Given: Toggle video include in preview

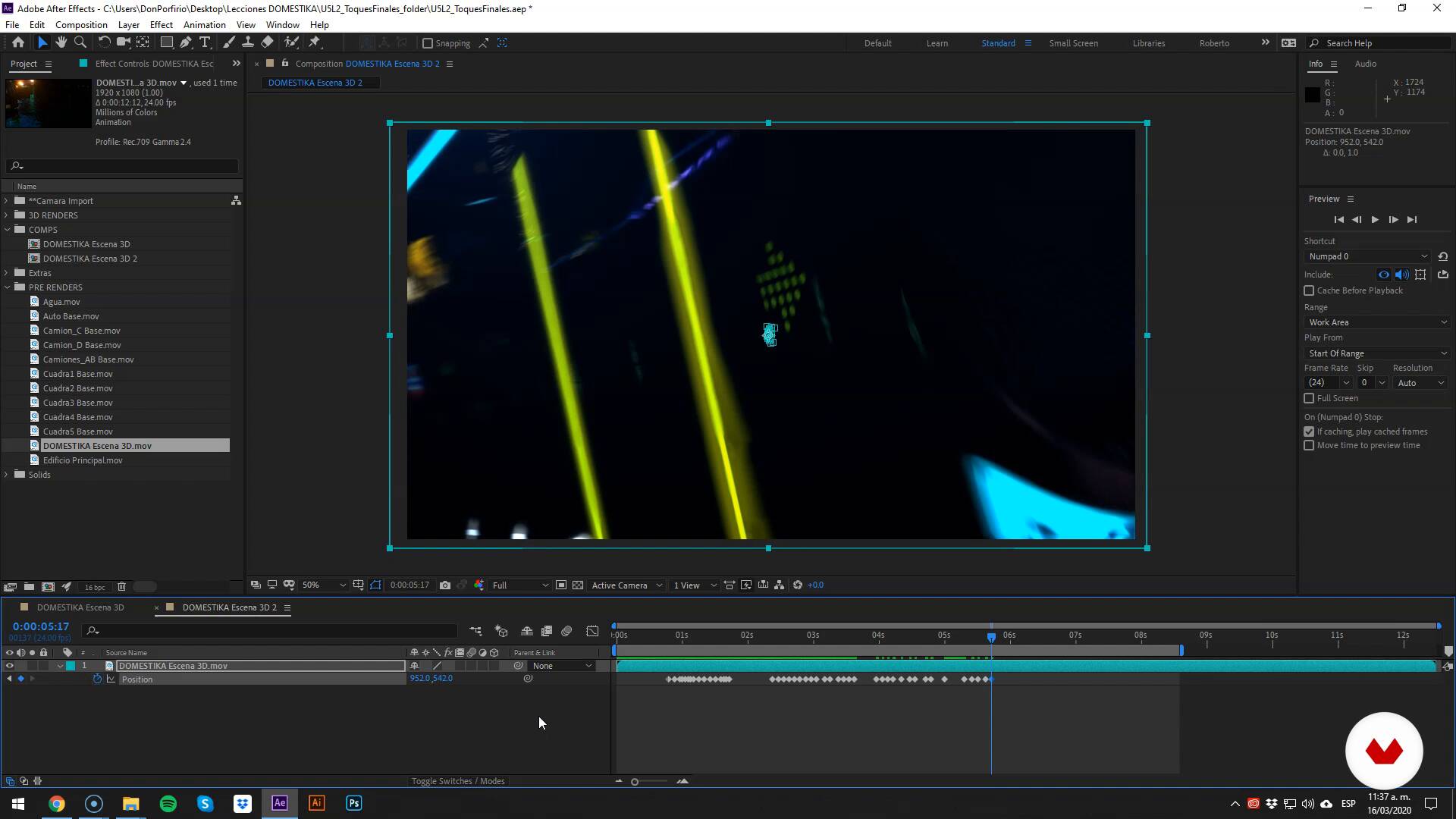Looking at the screenshot, I should click(x=1384, y=275).
